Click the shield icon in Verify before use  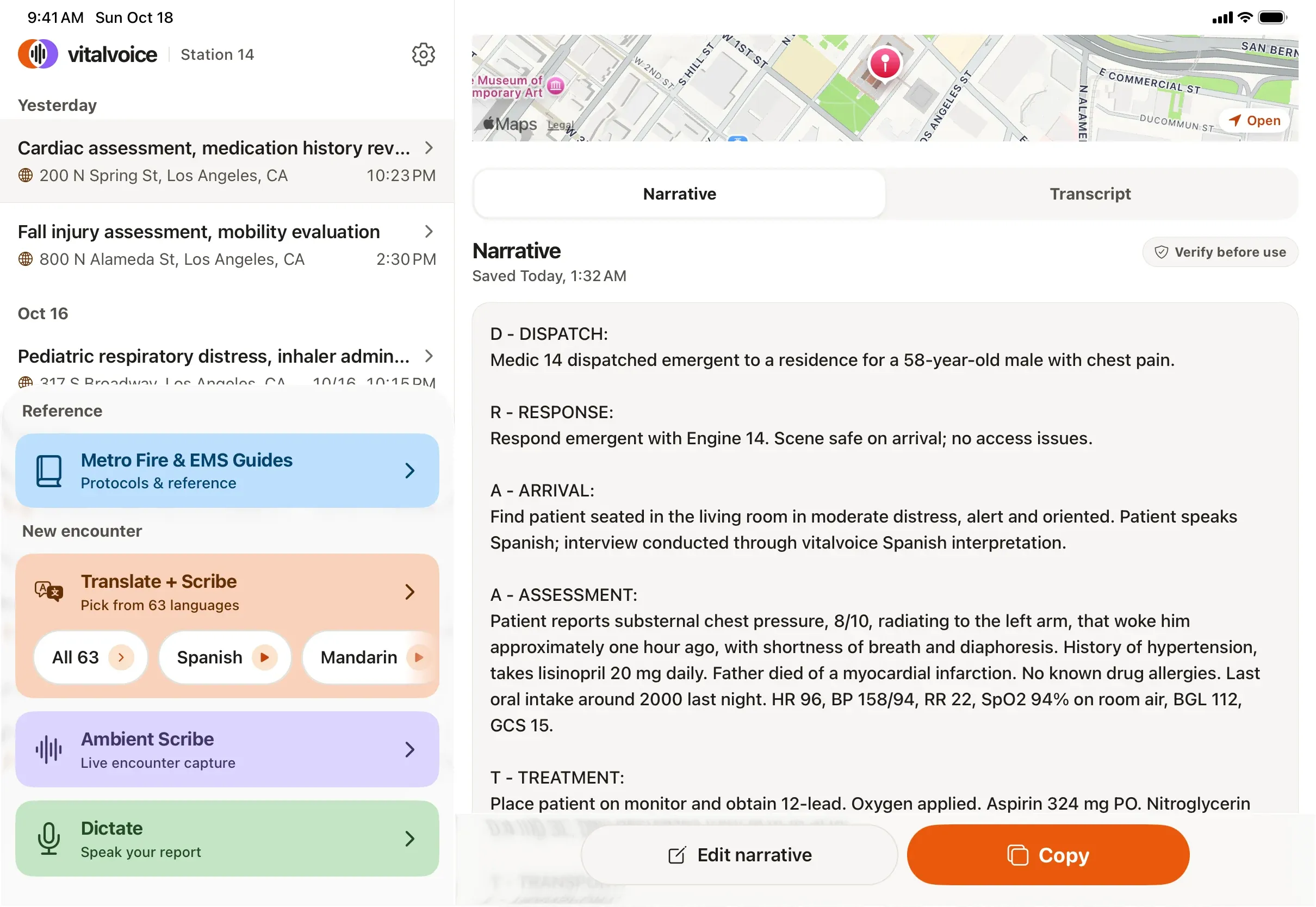(x=1162, y=252)
